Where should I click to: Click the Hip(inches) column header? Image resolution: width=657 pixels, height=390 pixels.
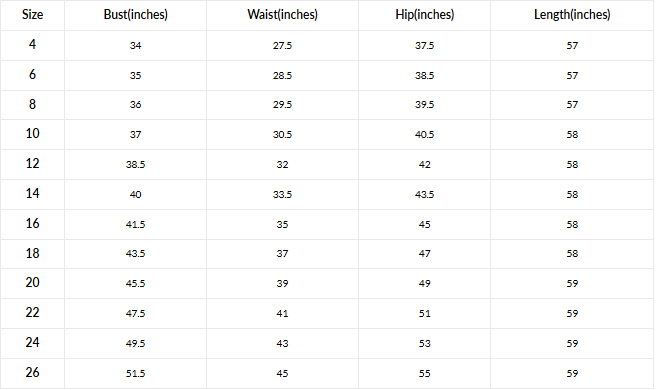tap(424, 15)
